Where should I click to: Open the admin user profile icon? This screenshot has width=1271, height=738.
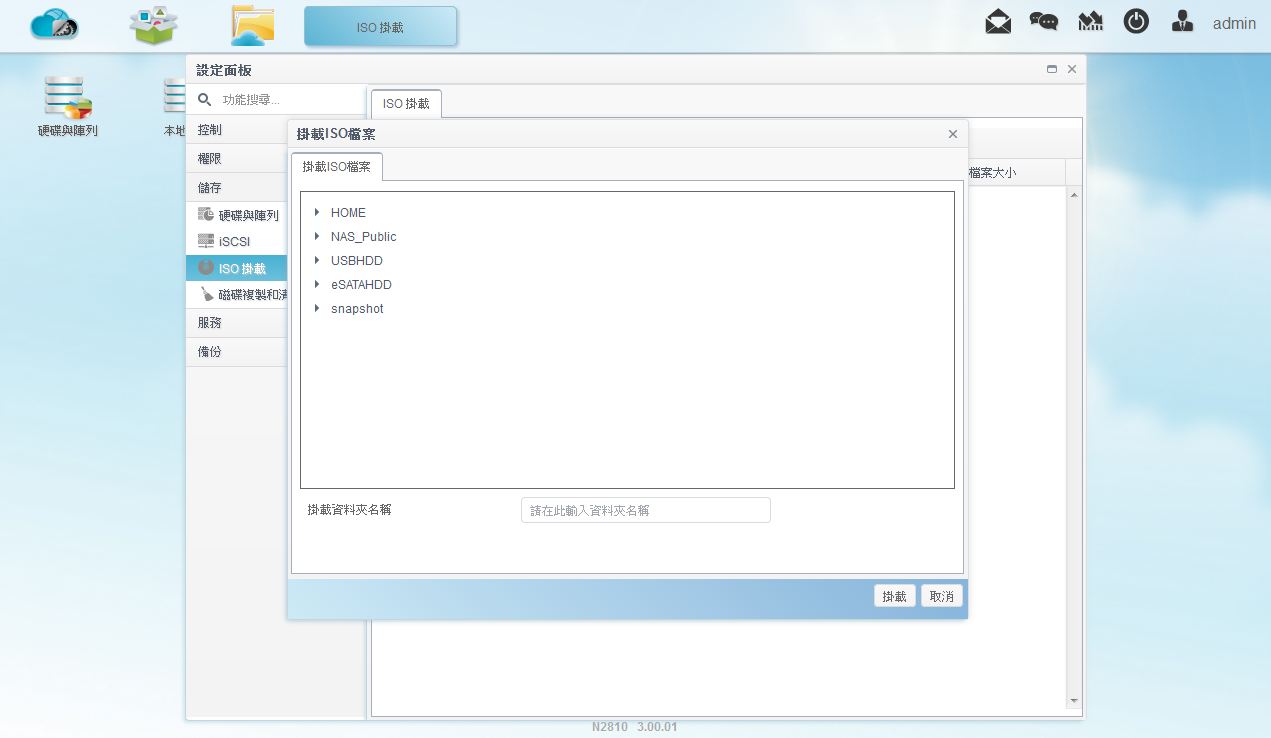coord(1183,21)
